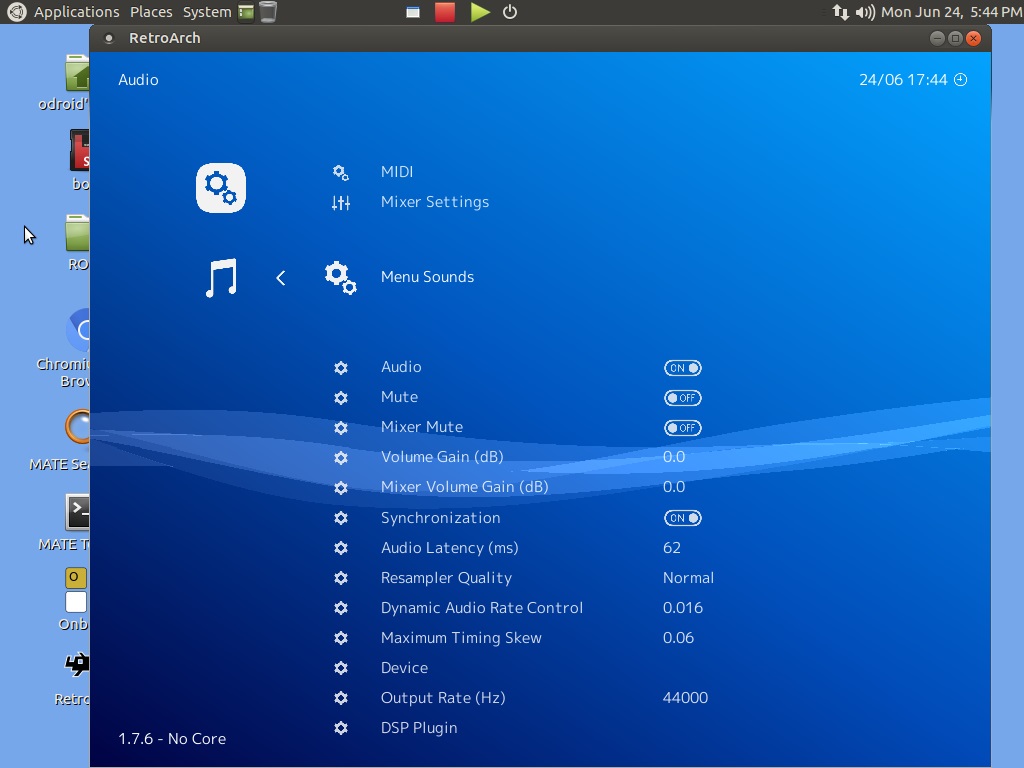Open the DSP Plugin entry

pos(419,728)
